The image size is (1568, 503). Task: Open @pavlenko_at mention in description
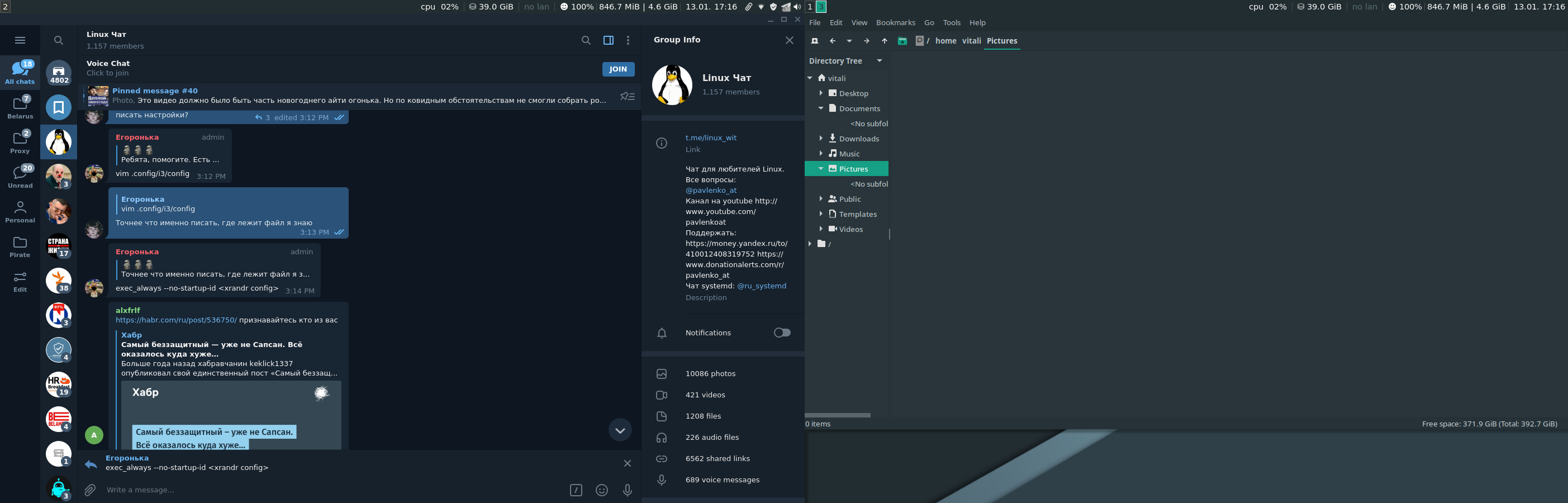pos(710,190)
